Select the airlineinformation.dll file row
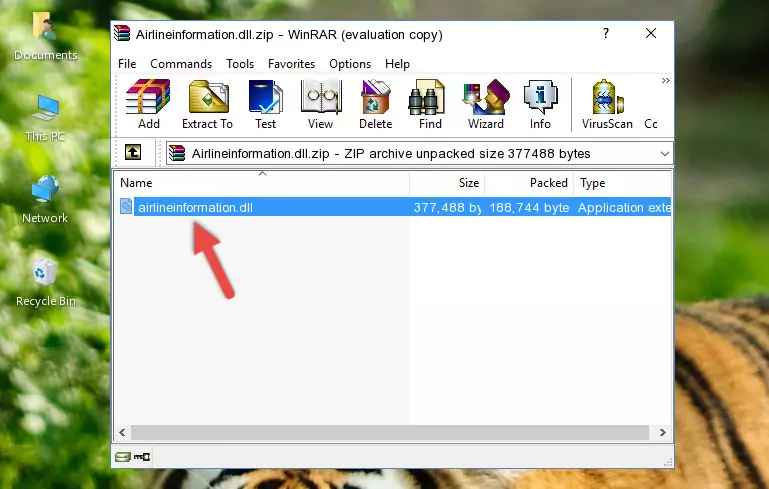 (393, 207)
